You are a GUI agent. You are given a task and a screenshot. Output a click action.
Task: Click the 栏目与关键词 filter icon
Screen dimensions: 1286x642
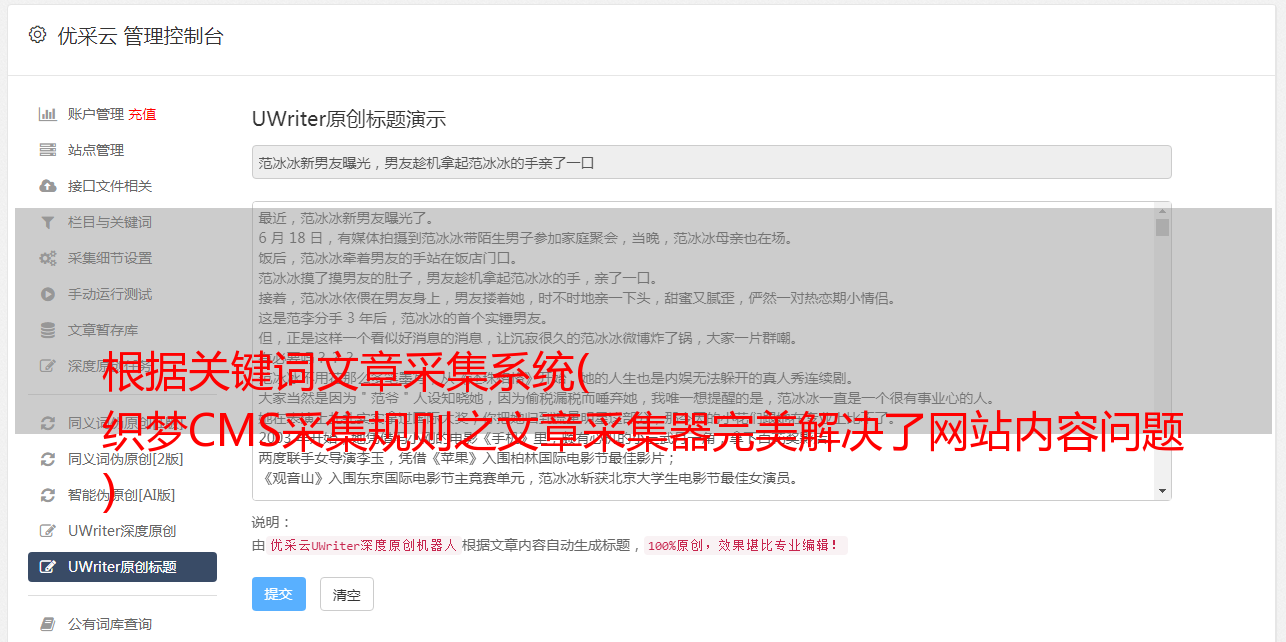pos(47,222)
